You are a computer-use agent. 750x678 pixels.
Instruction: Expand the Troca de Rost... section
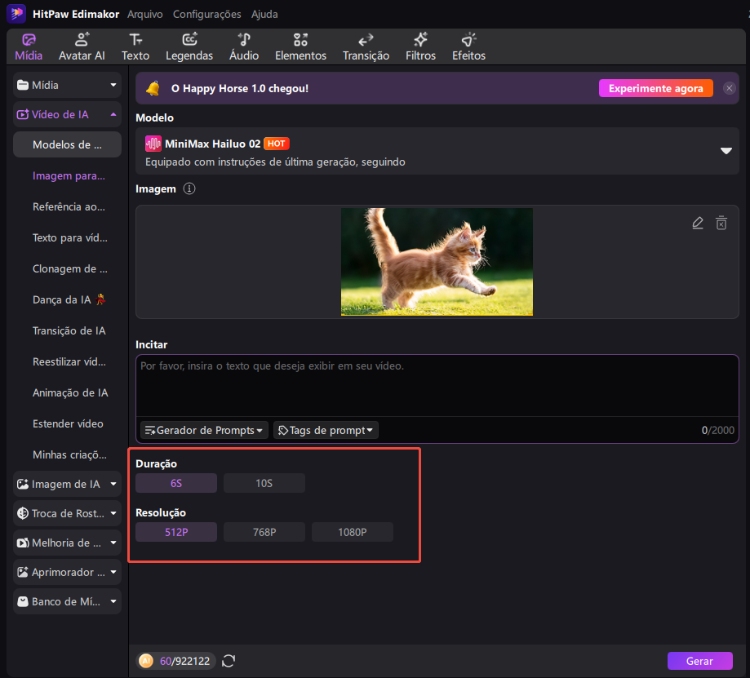[67, 513]
